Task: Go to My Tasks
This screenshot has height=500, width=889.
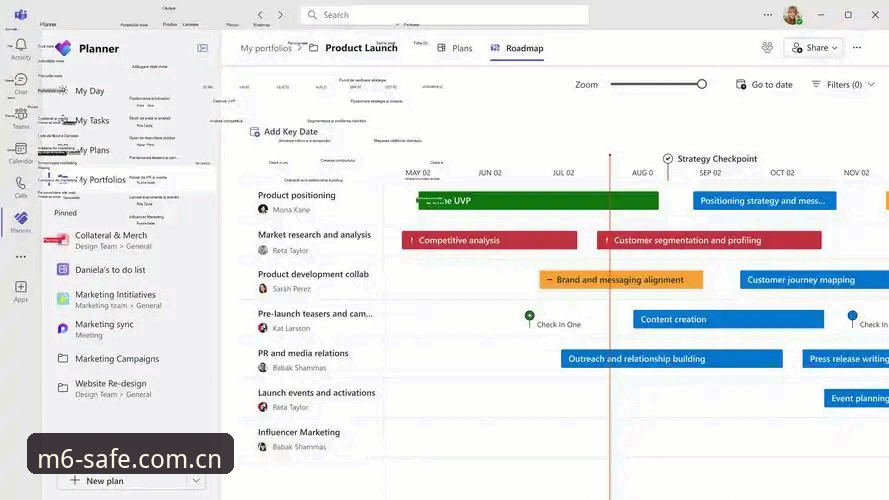Action: click(92, 120)
